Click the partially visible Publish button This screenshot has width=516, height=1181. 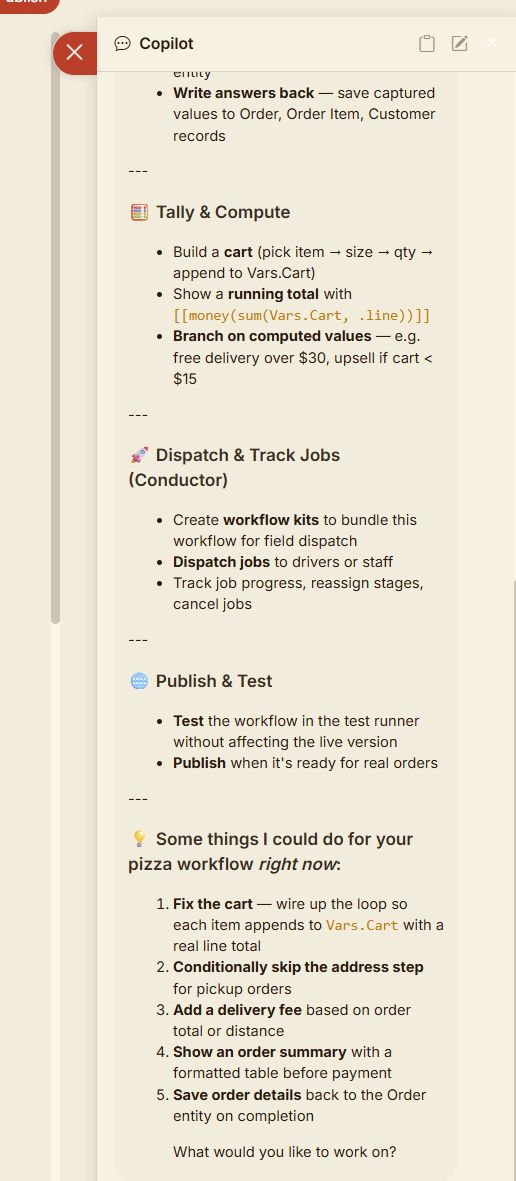pyautogui.click(x=27, y=6)
